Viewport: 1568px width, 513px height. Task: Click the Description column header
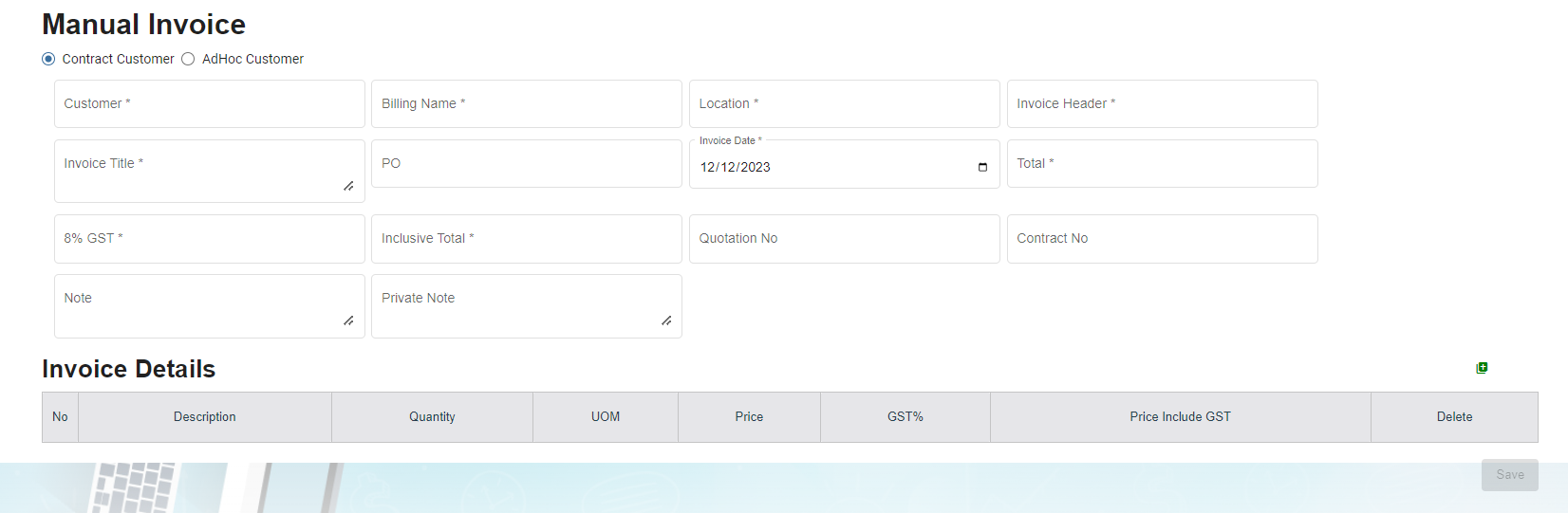(x=204, y=417)
